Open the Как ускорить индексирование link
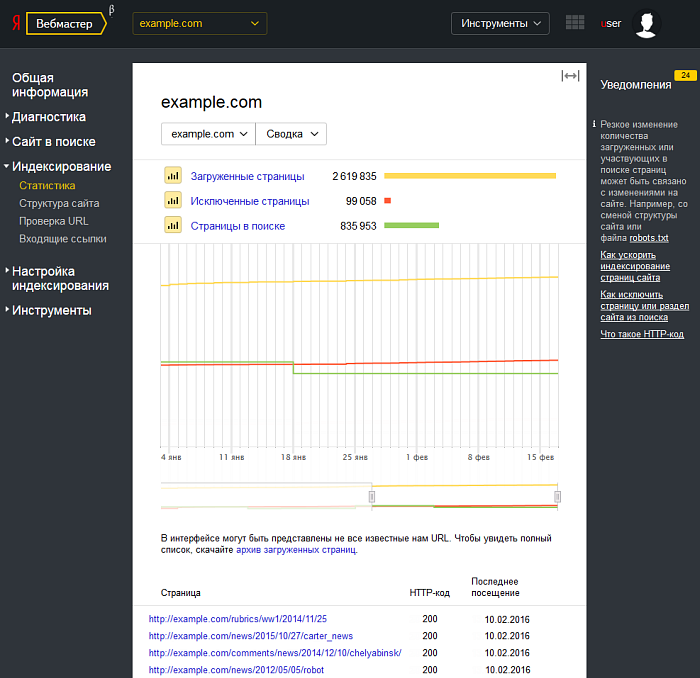 tap(635, 260)
